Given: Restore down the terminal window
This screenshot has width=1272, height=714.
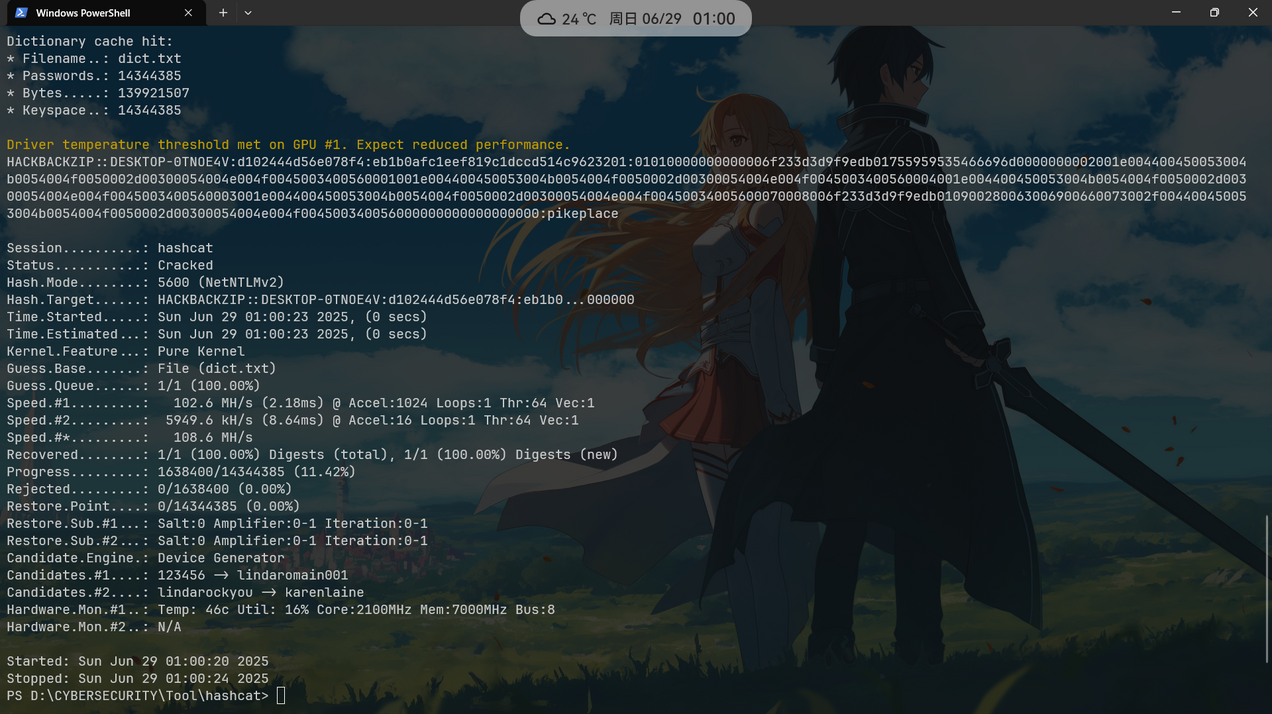Looking at the screenshot, I should 1214,13.
